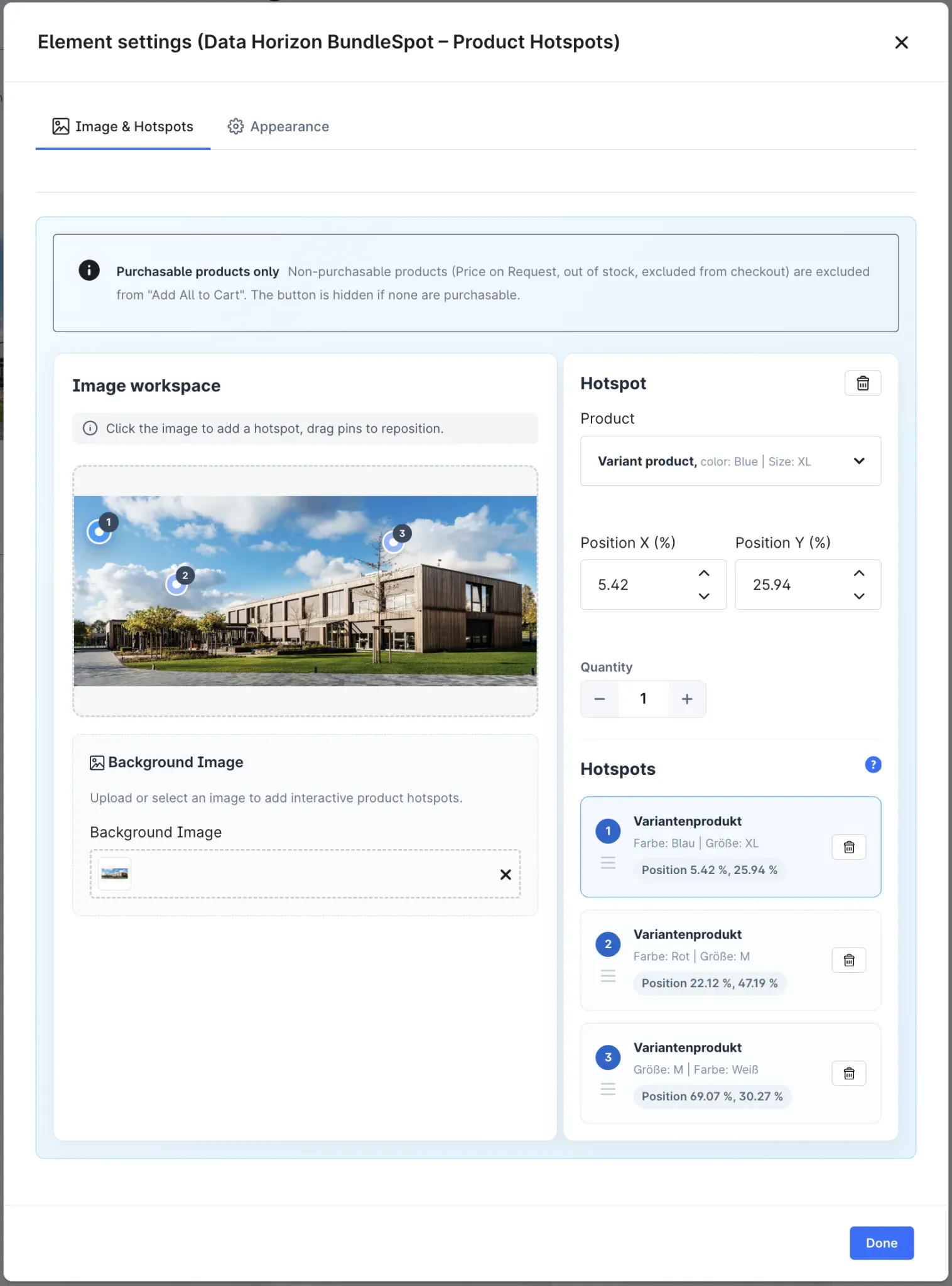Select hotspot pin 3 on the image
Screen dimensions: 952x1286
394,542
